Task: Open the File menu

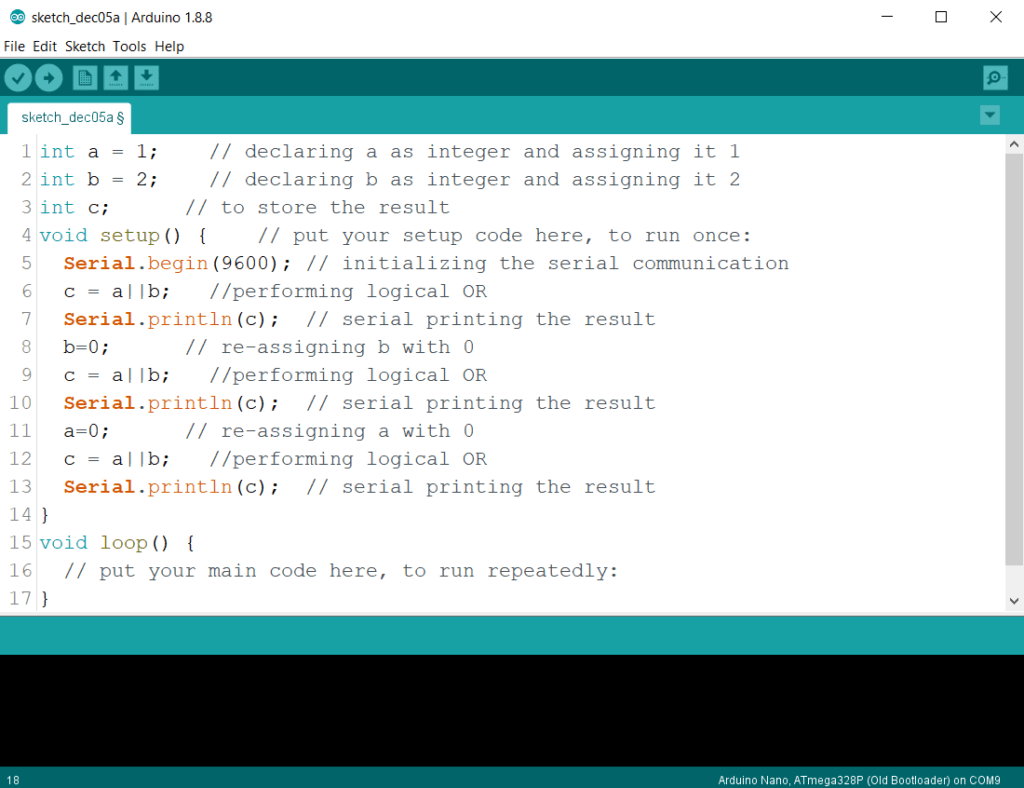Action: point(14,46)
